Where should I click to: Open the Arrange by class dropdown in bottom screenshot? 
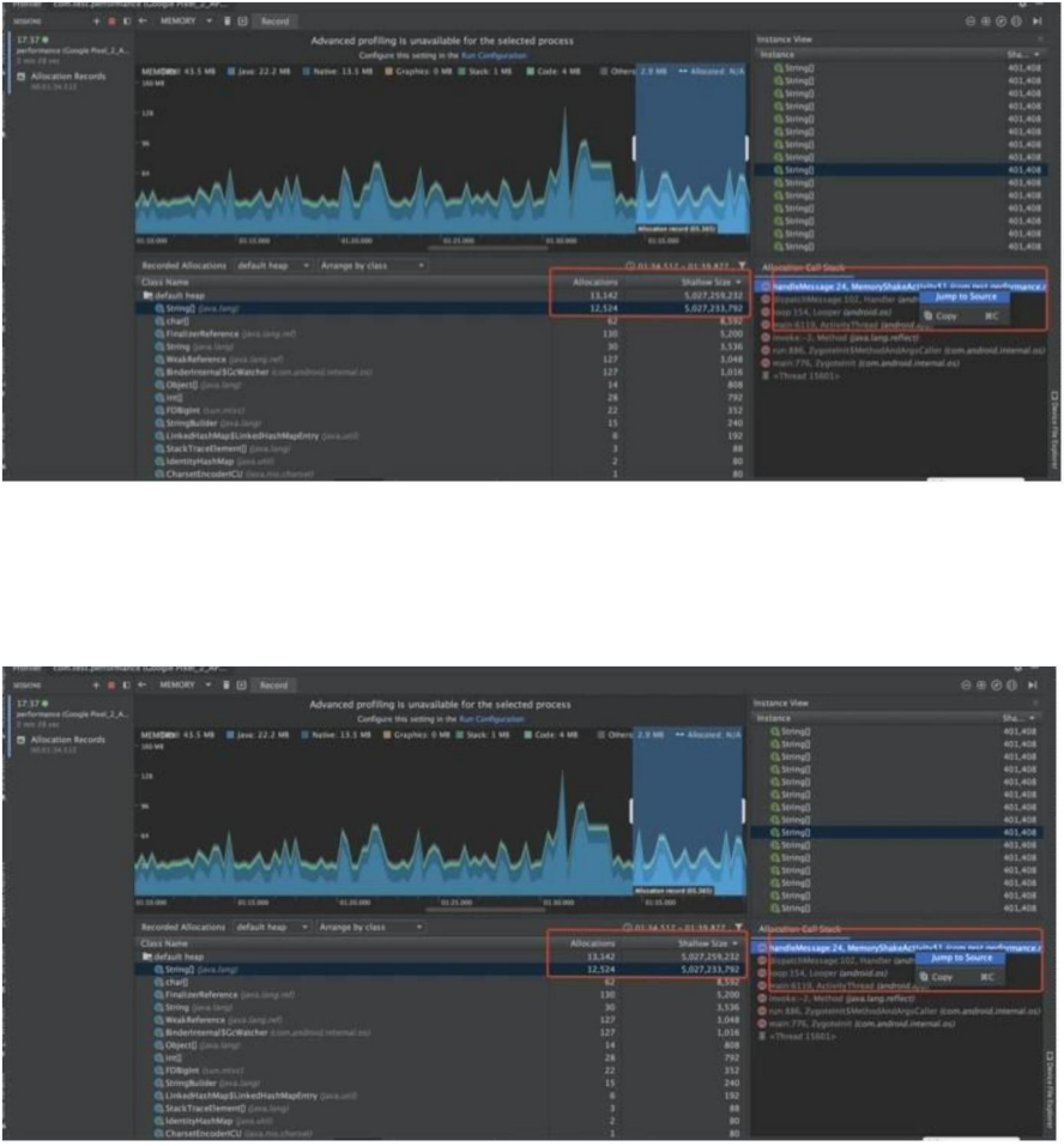[x=371, y=927]
